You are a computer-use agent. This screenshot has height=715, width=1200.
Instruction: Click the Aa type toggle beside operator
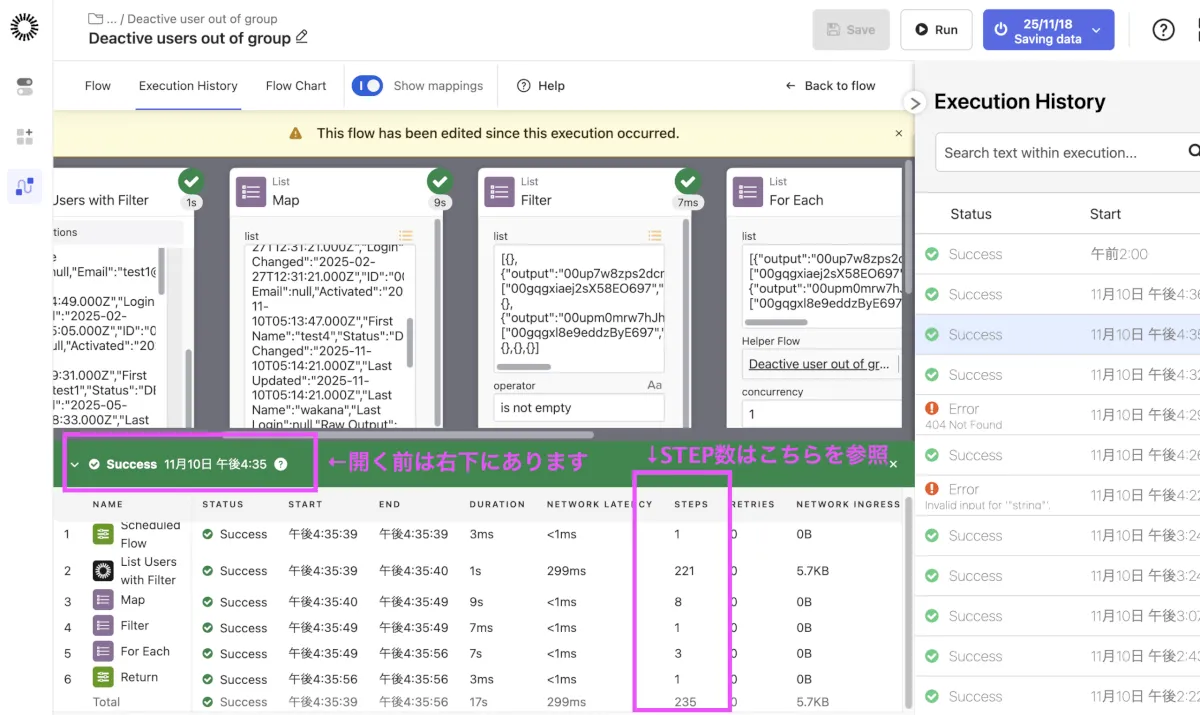point(655,385)
